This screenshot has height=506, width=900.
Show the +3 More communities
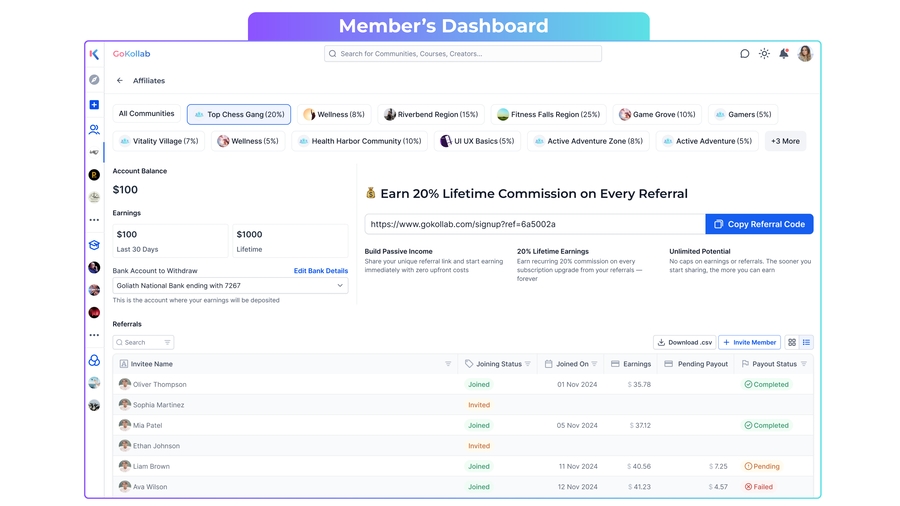click(785, 141)
